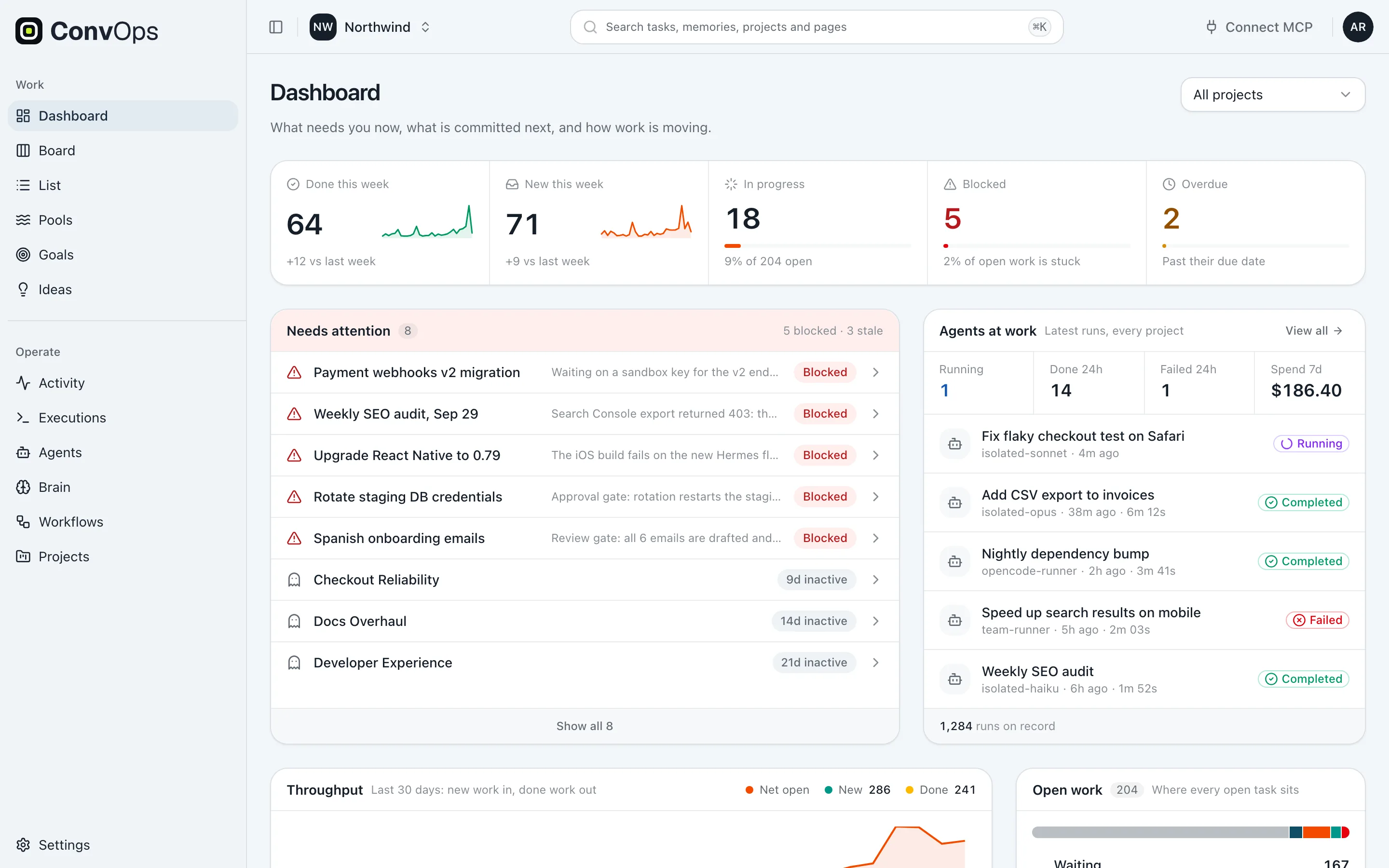Image resolution: width=1389 pixels, height=868 pixels.
Task: Select Dashboard in the sidebar
Action: tap(123, 116)
